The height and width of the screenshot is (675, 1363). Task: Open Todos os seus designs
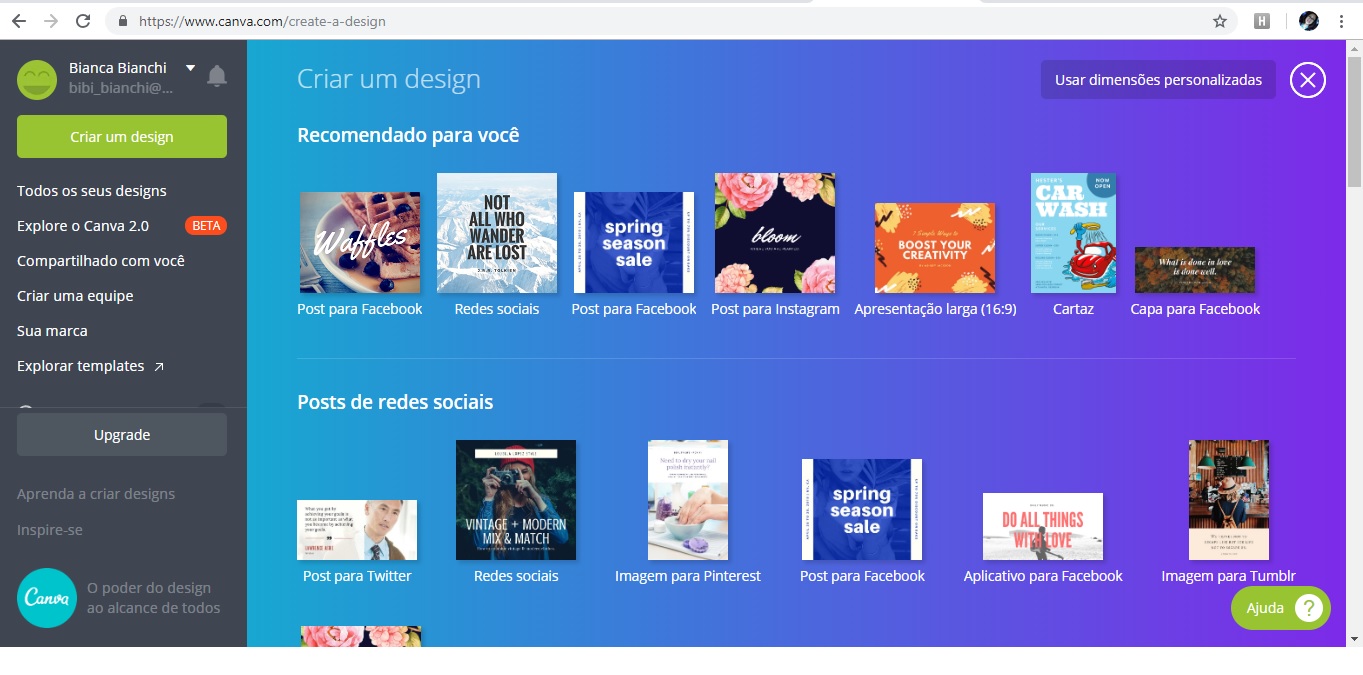92,191
